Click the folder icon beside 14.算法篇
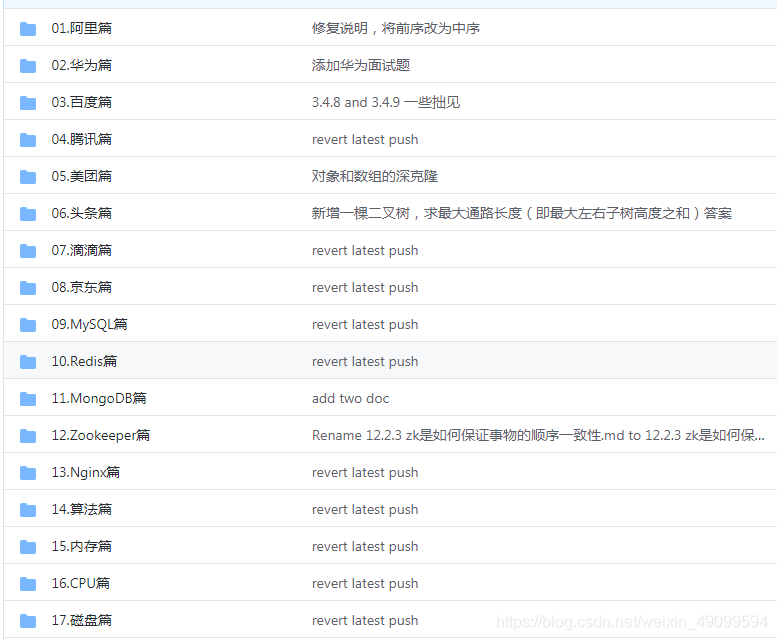The image size is (777, 640). click(28, 510)
